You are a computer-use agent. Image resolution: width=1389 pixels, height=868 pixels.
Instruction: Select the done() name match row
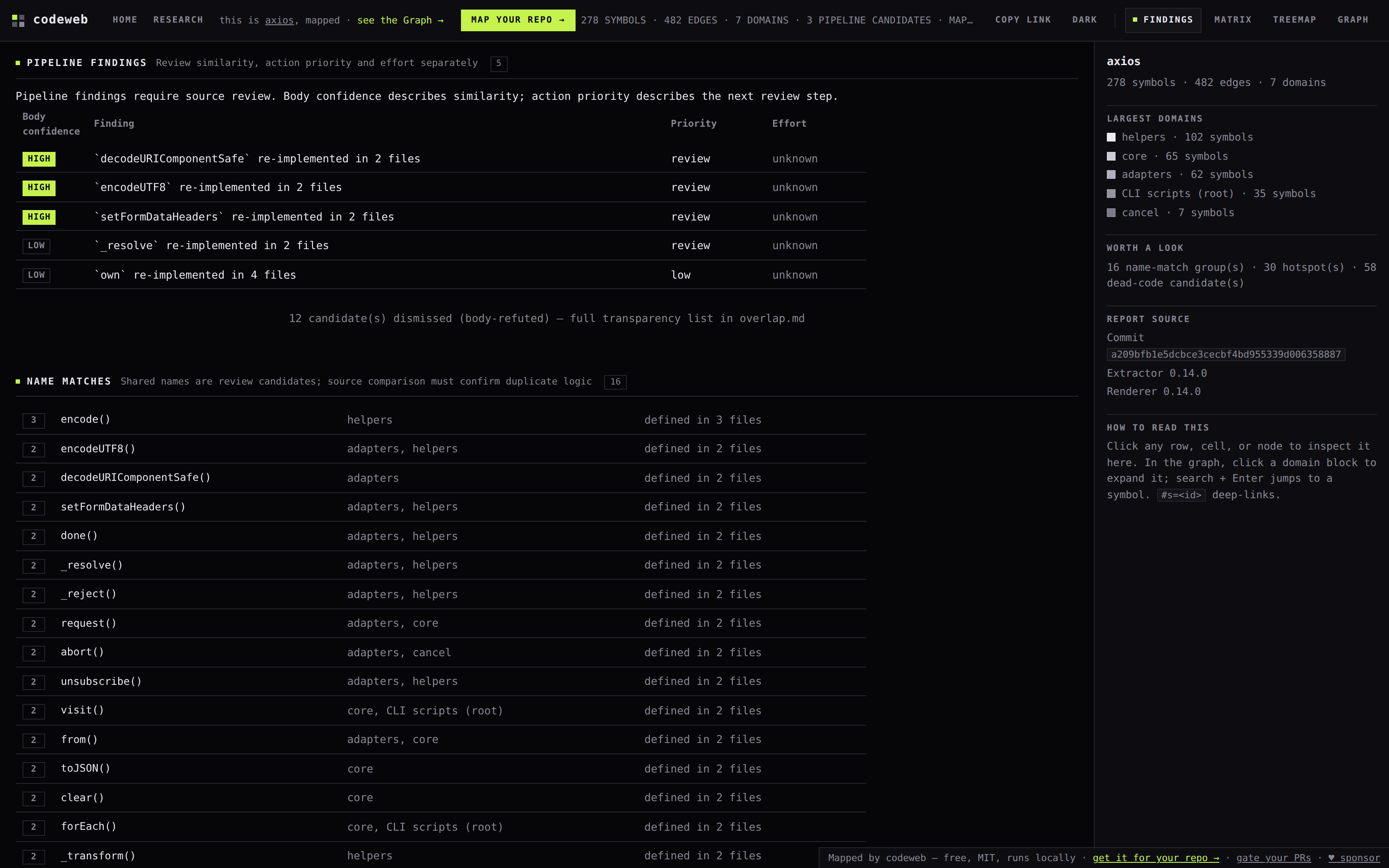(x=441, y=536)
